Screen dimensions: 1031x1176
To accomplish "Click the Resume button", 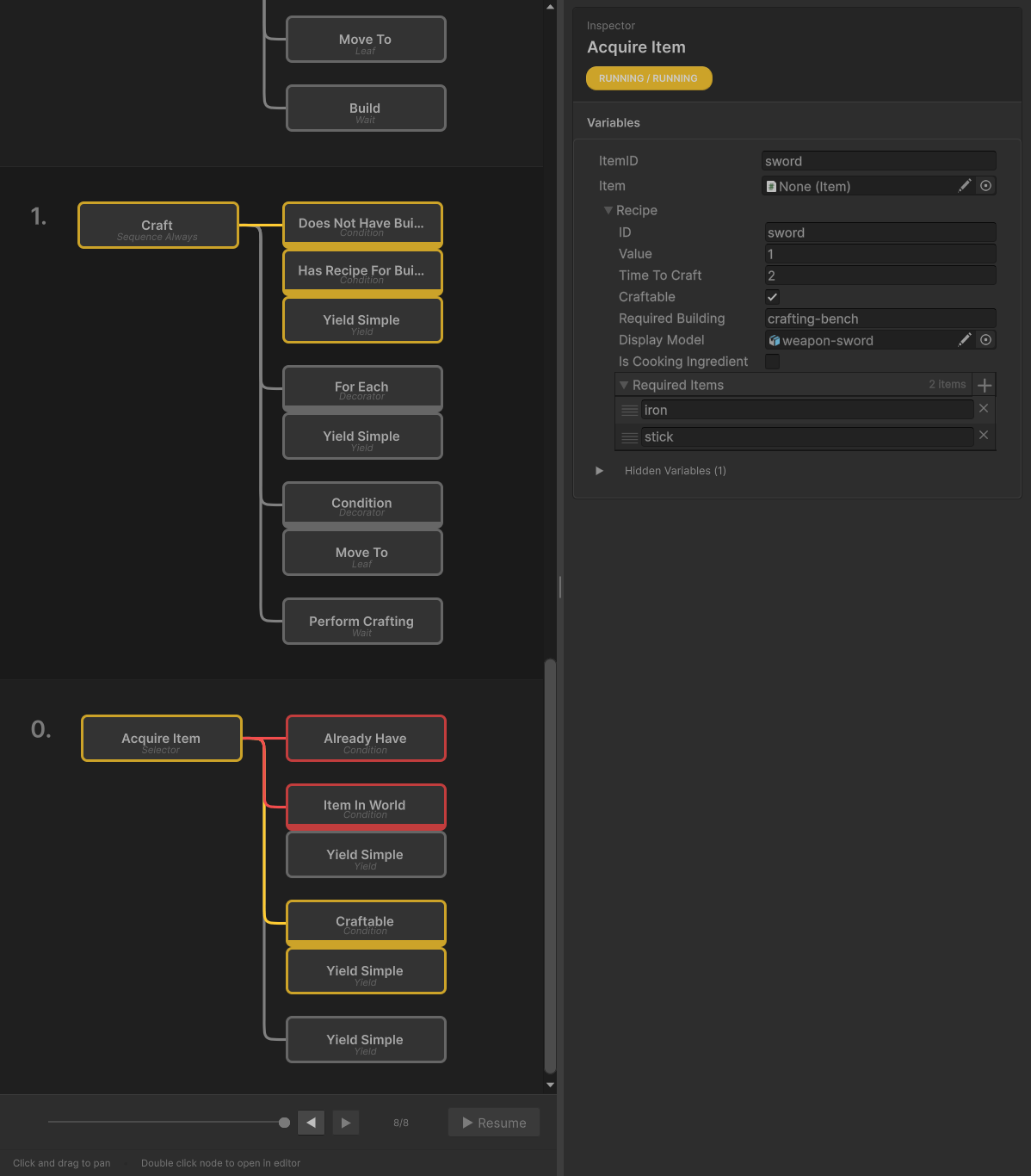I will 493,1122.
